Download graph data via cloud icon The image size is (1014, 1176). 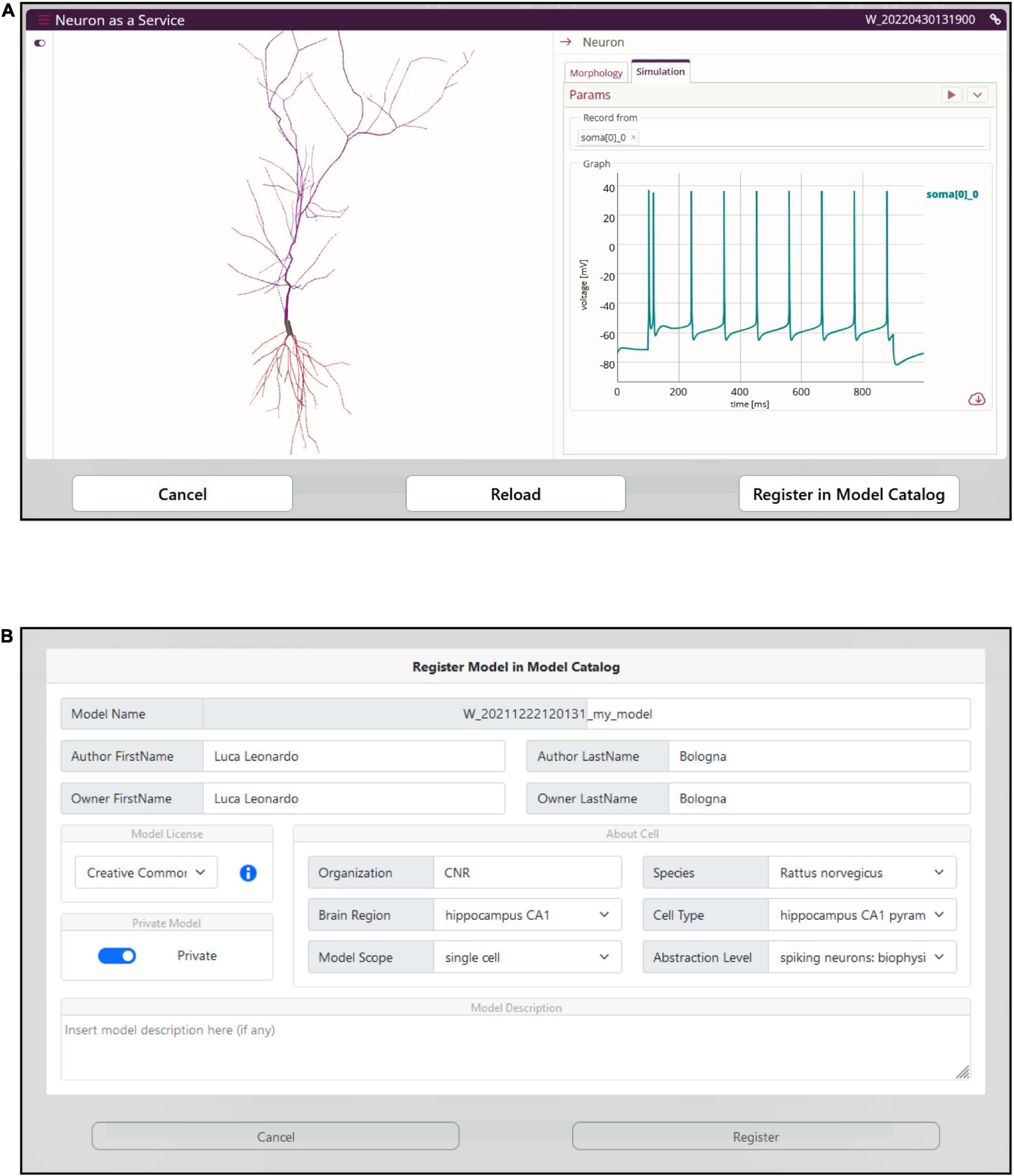click(976, 399)
